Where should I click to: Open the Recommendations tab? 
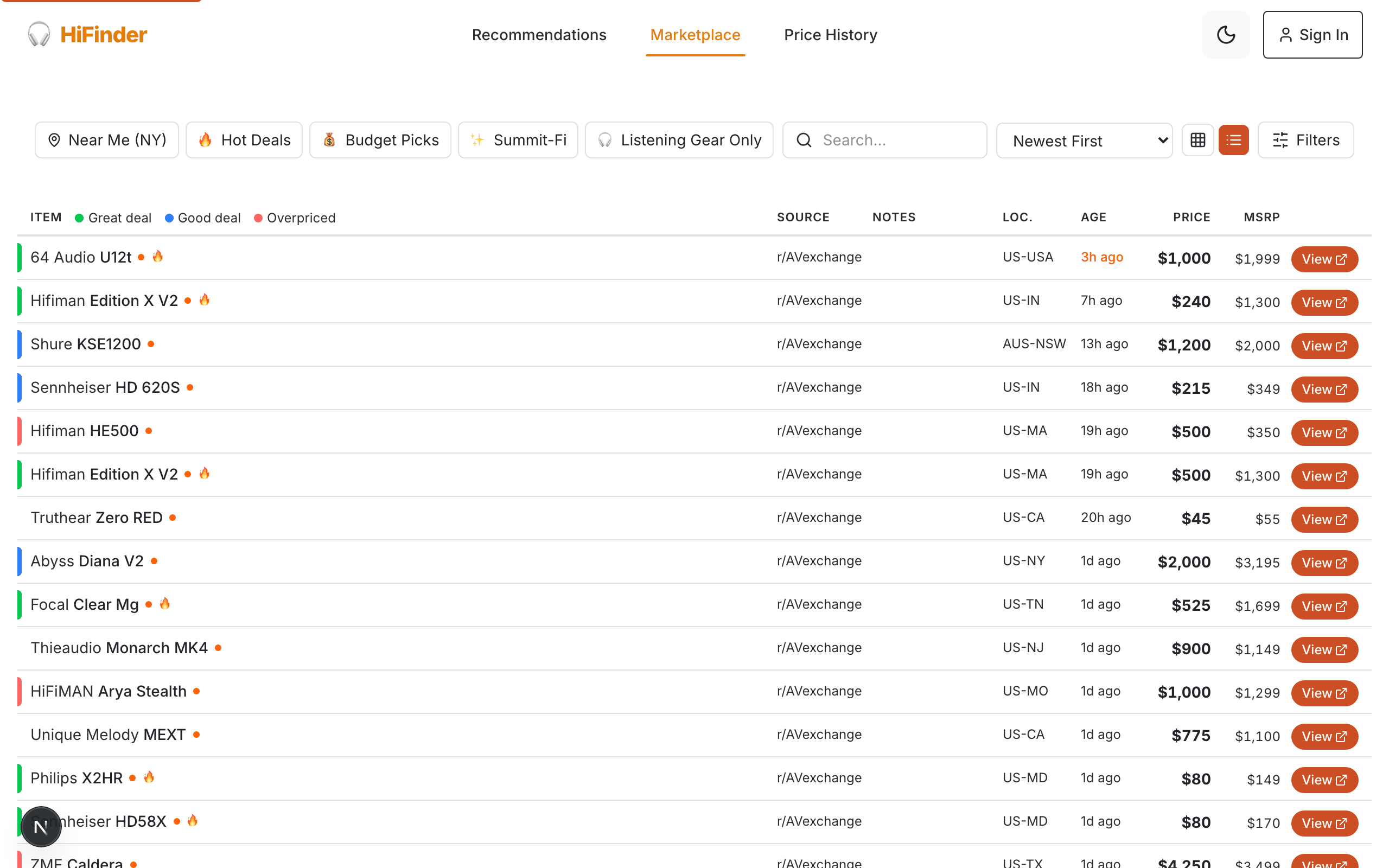tap(538, 35)
